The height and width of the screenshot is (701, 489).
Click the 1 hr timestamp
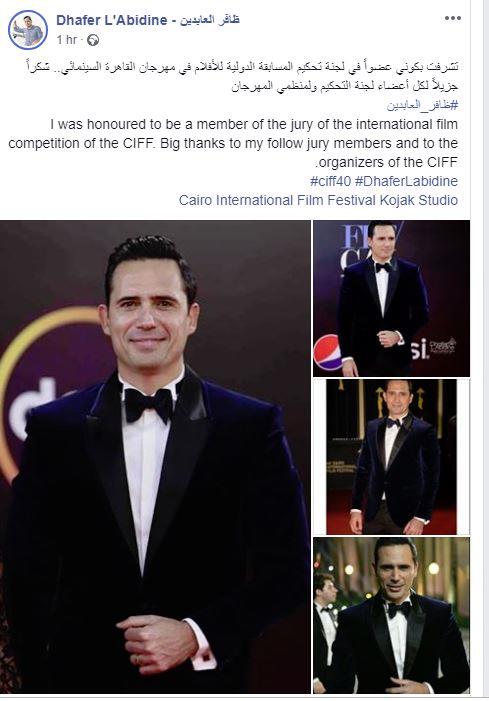click(67, 40)
